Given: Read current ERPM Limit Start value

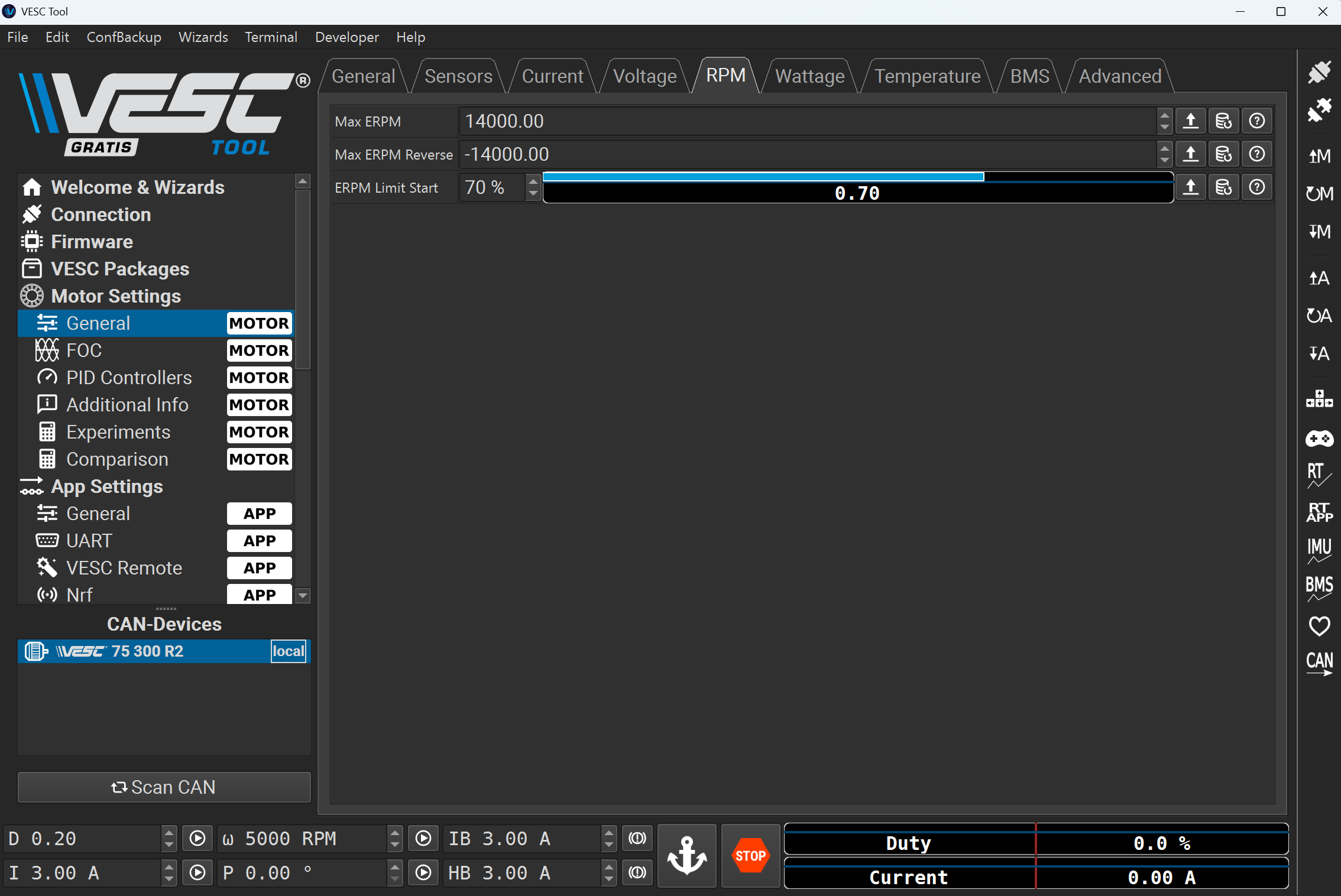Looking at the screenshot, I should tap(1190, 187).
